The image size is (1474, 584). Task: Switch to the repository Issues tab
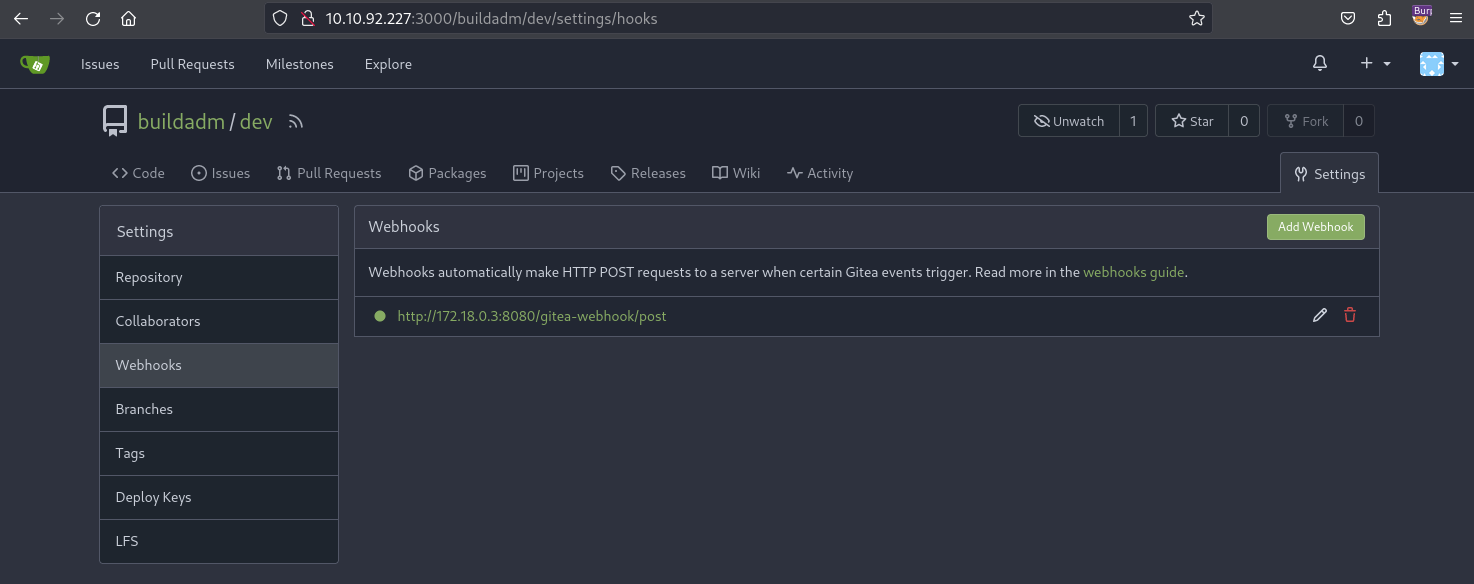click(220, 173)
